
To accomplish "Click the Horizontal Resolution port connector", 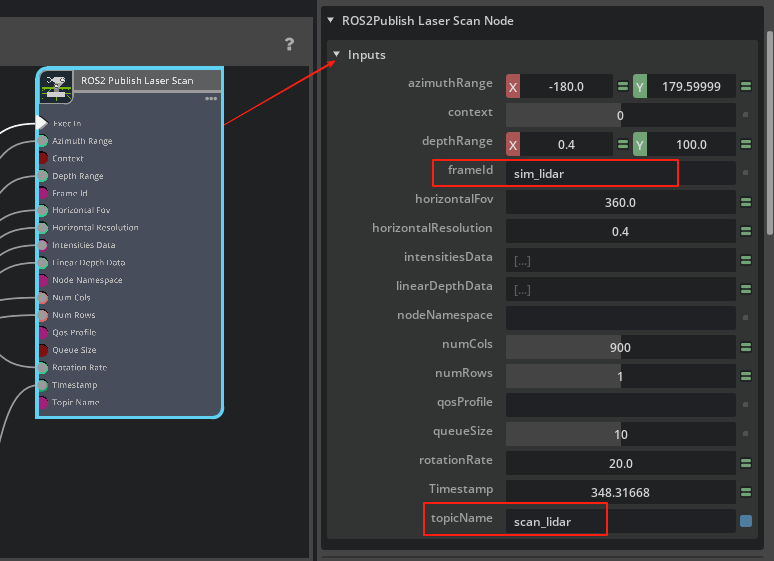I will coord(43,228).
